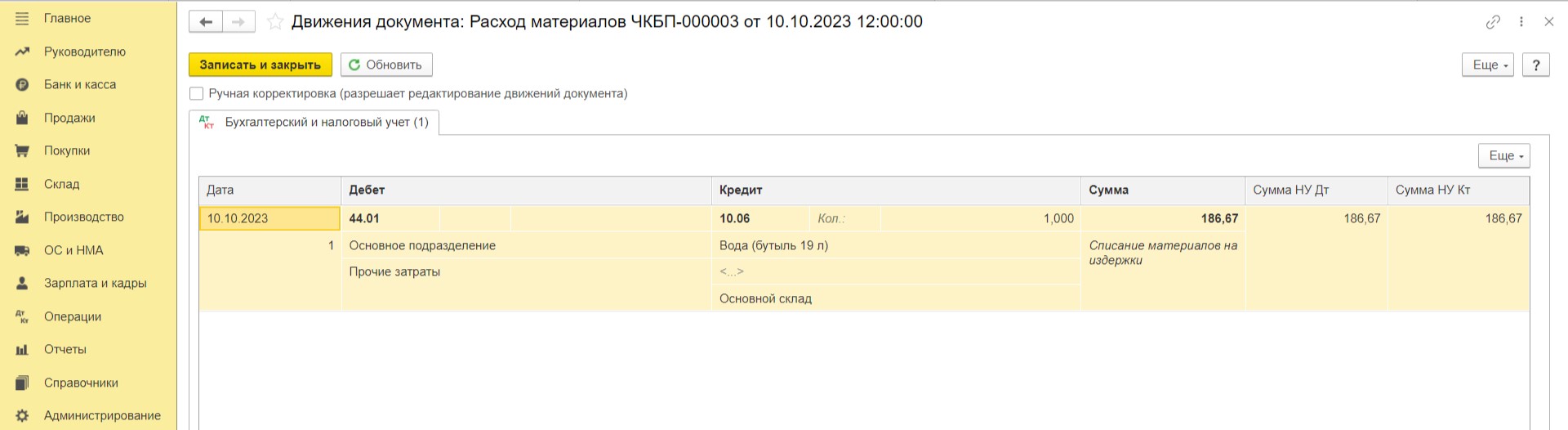Image resolution: width=1568 pixels, height=430 pixels.
Task: Click the ОС и НМА truck icon
Action: click(x=22, y=250)
